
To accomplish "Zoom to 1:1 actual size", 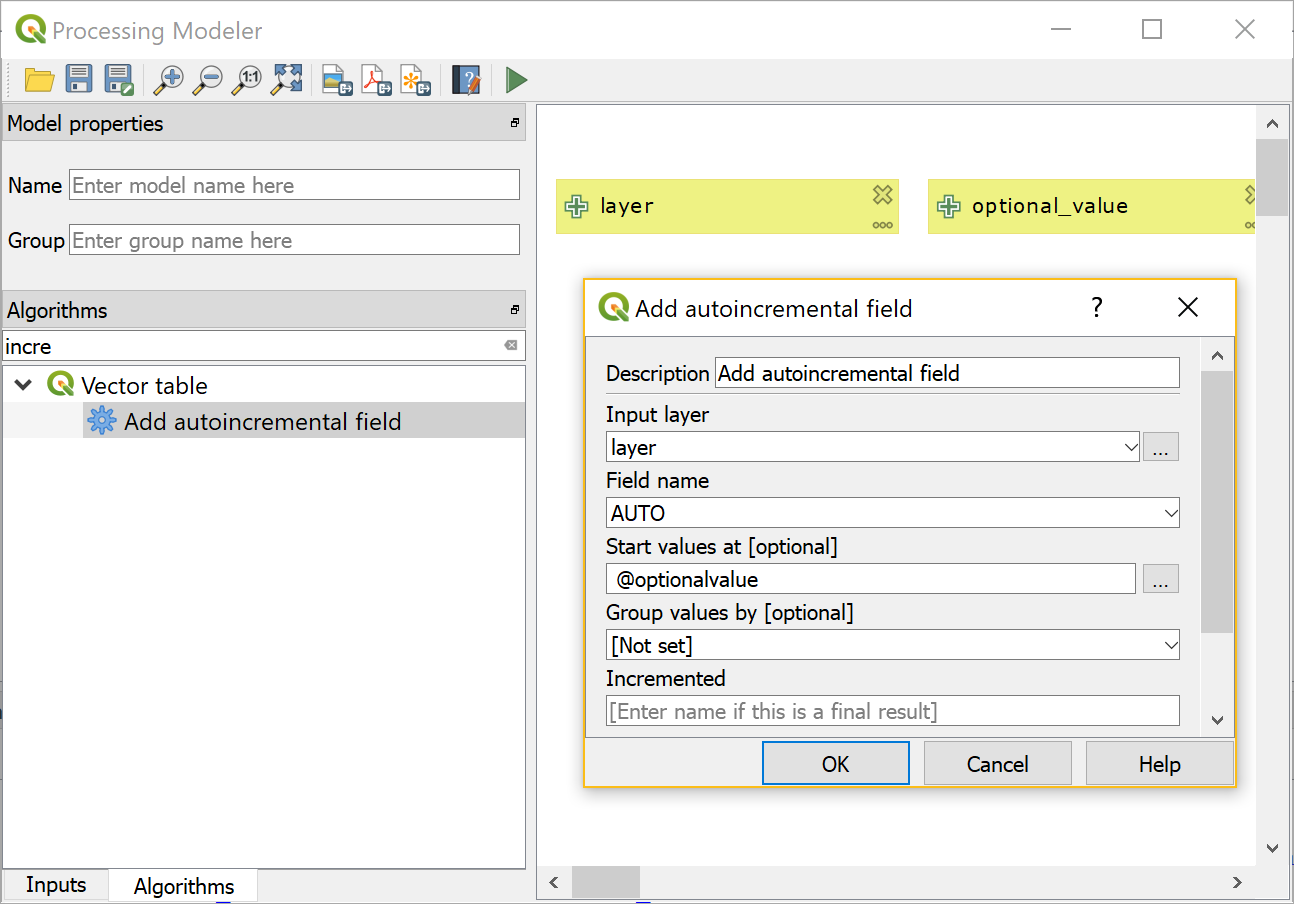I will 246,80.
